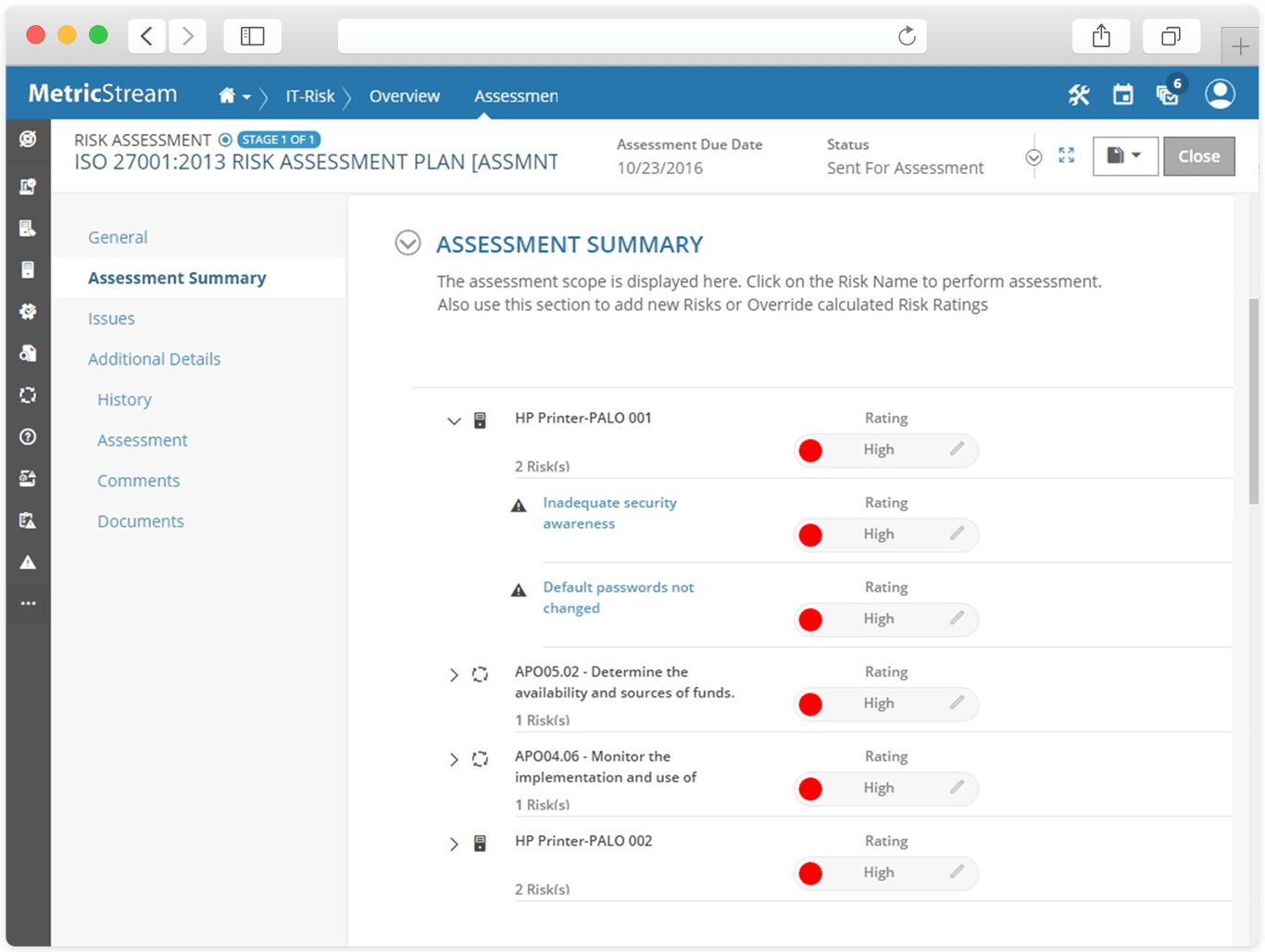The height and width of the screenshot is (952, 1265).
Task: Edit rating pencil for Inadequate security awareness
Action: pos(957,532)
